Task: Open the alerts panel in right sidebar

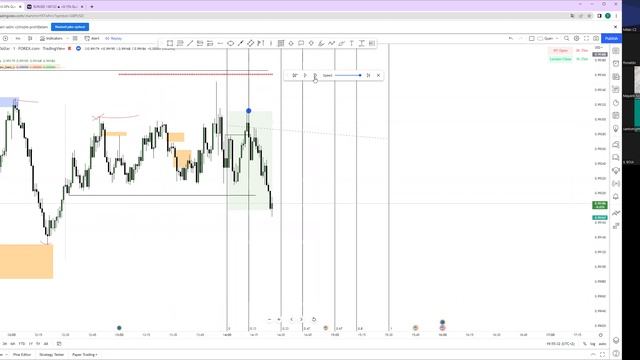Action: 616,64
